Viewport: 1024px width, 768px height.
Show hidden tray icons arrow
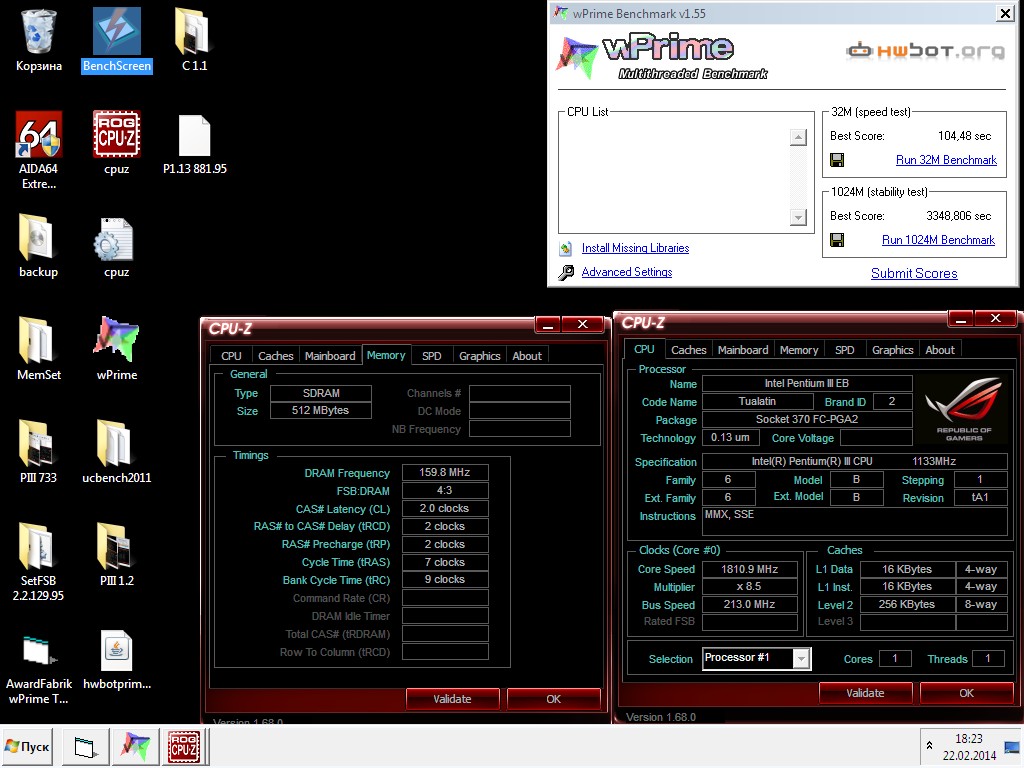coord(929,745)
